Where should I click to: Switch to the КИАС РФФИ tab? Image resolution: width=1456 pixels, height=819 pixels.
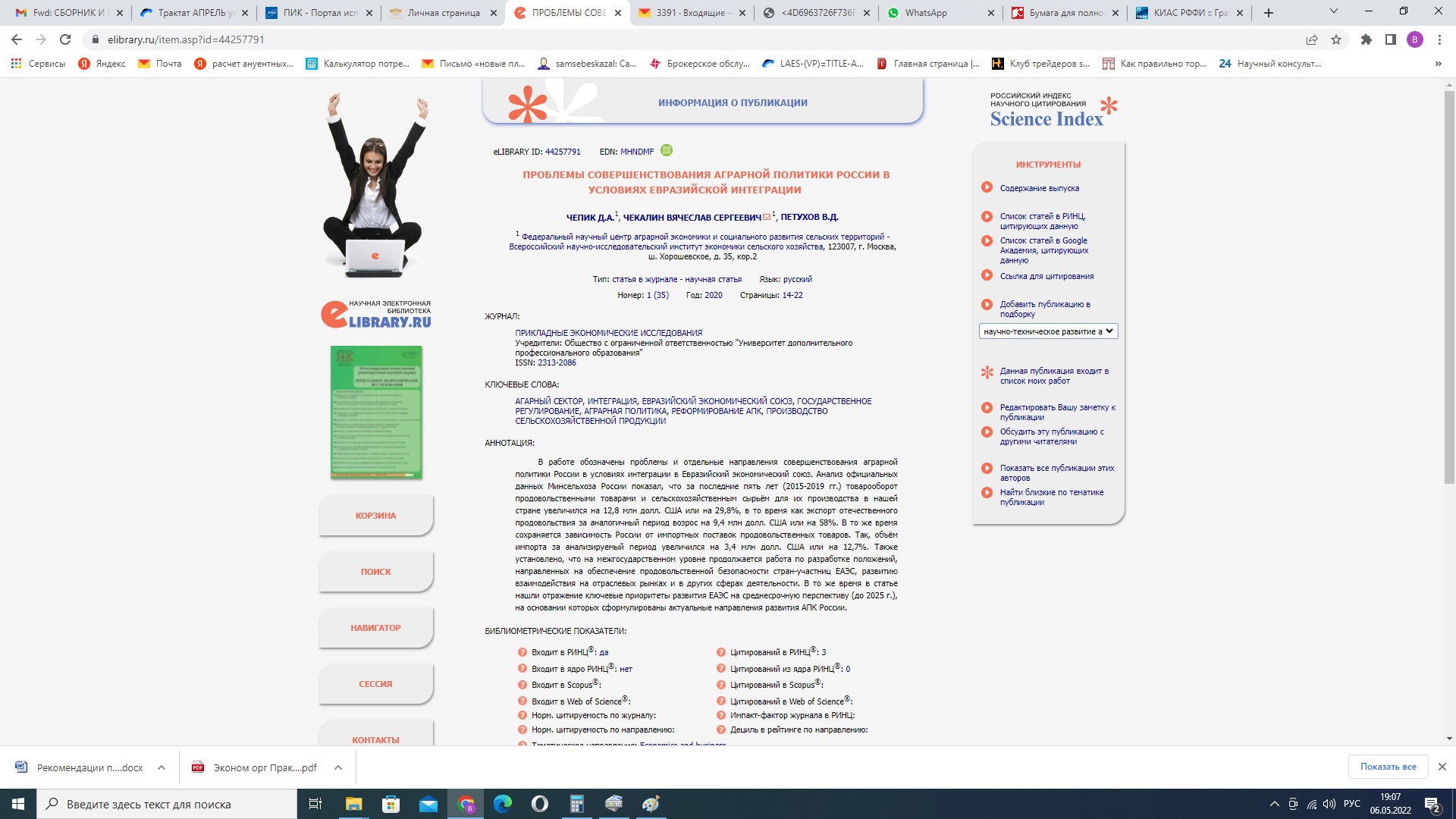click(1190, 13)
